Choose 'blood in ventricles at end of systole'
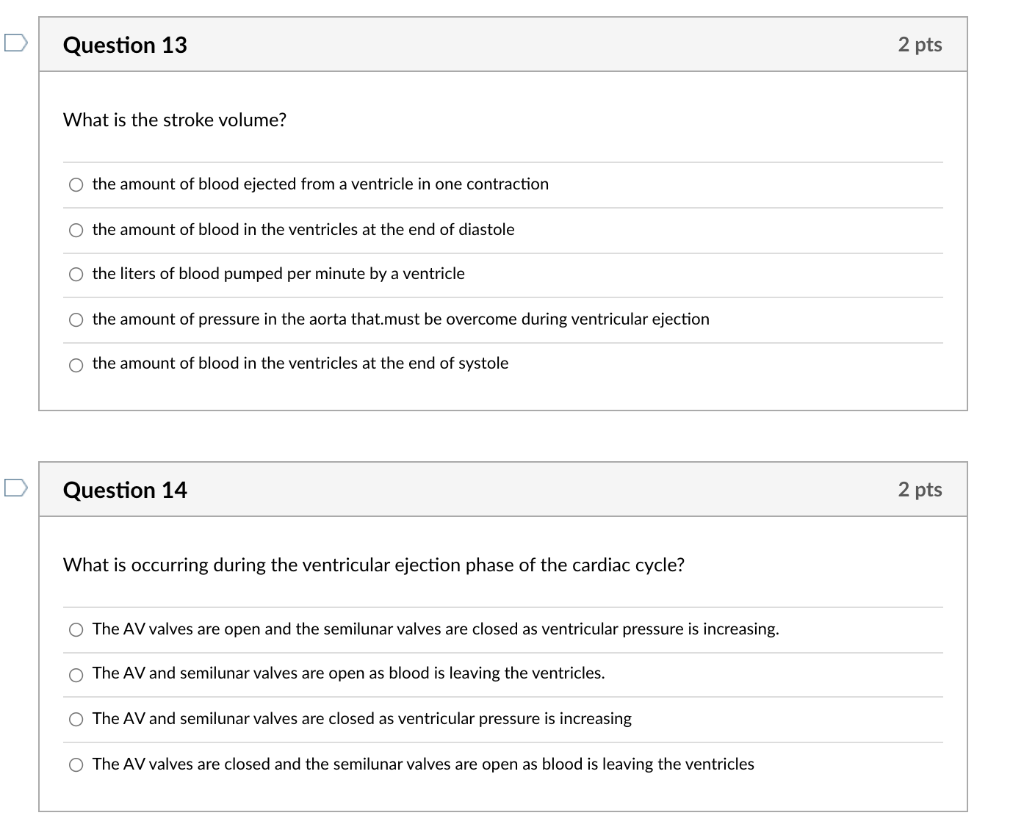 click(x=76, y=364)
